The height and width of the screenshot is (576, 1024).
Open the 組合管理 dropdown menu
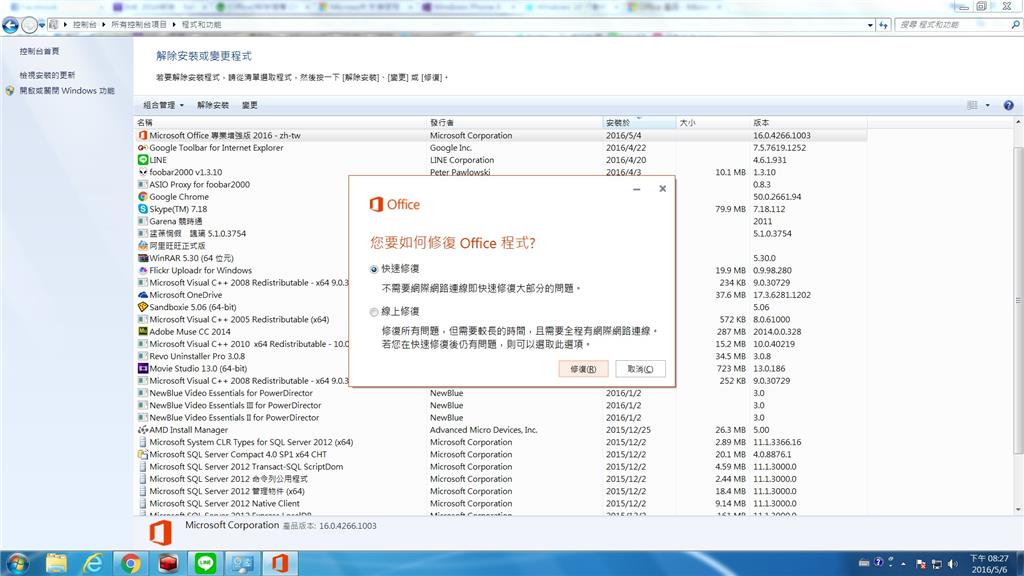point(163,105)
